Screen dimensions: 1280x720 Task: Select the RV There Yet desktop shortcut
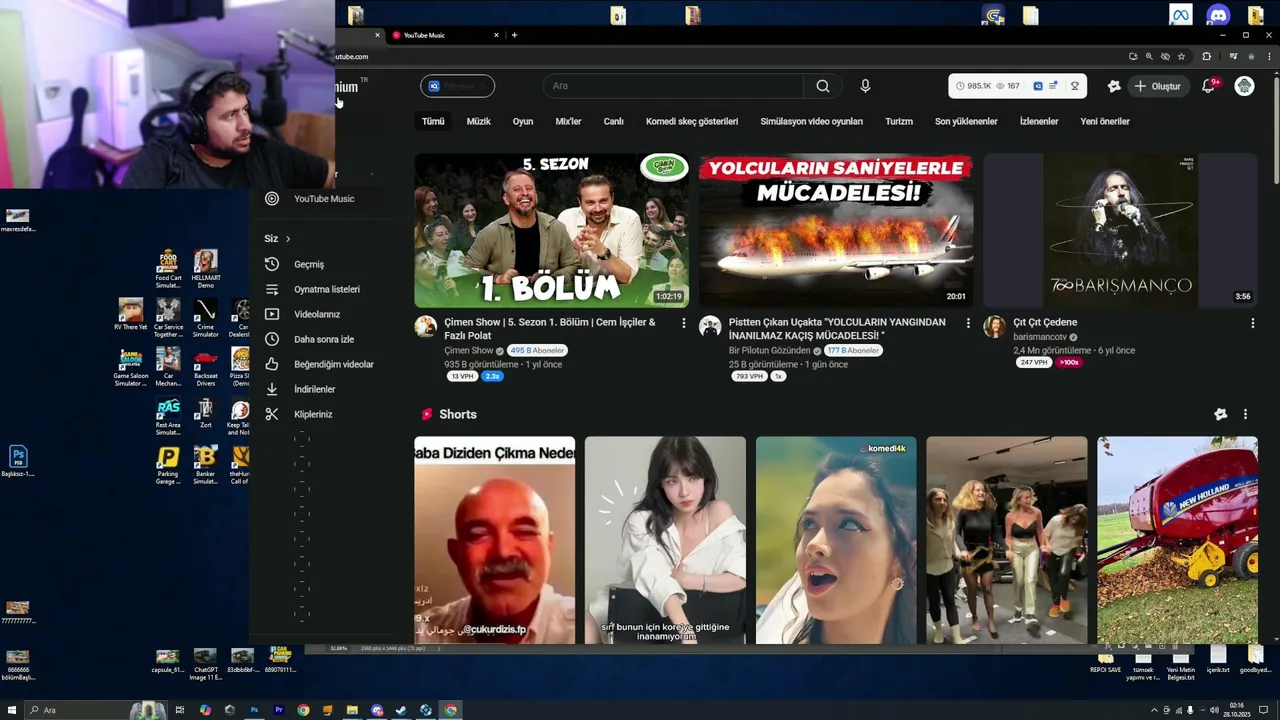(x=130, y=314)
